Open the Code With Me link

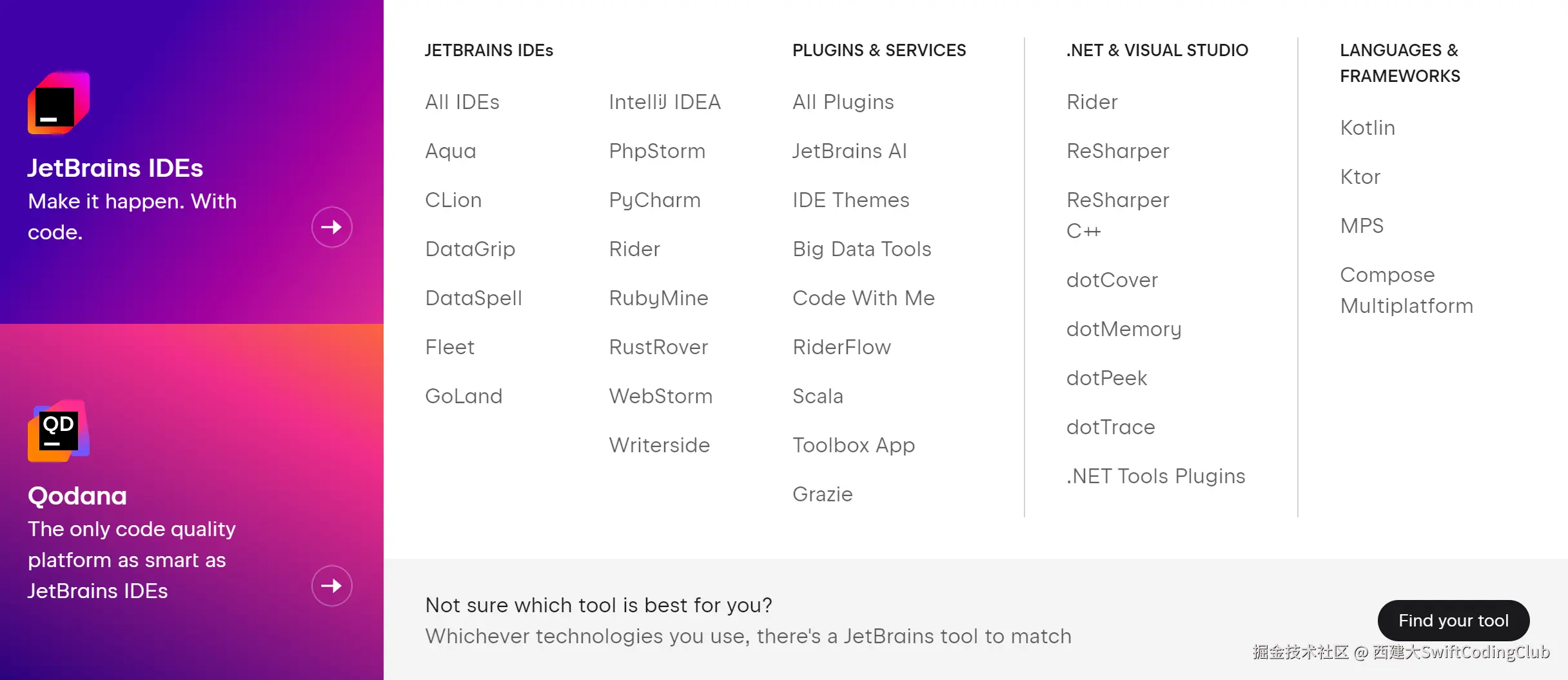click(x=863, y=298)
